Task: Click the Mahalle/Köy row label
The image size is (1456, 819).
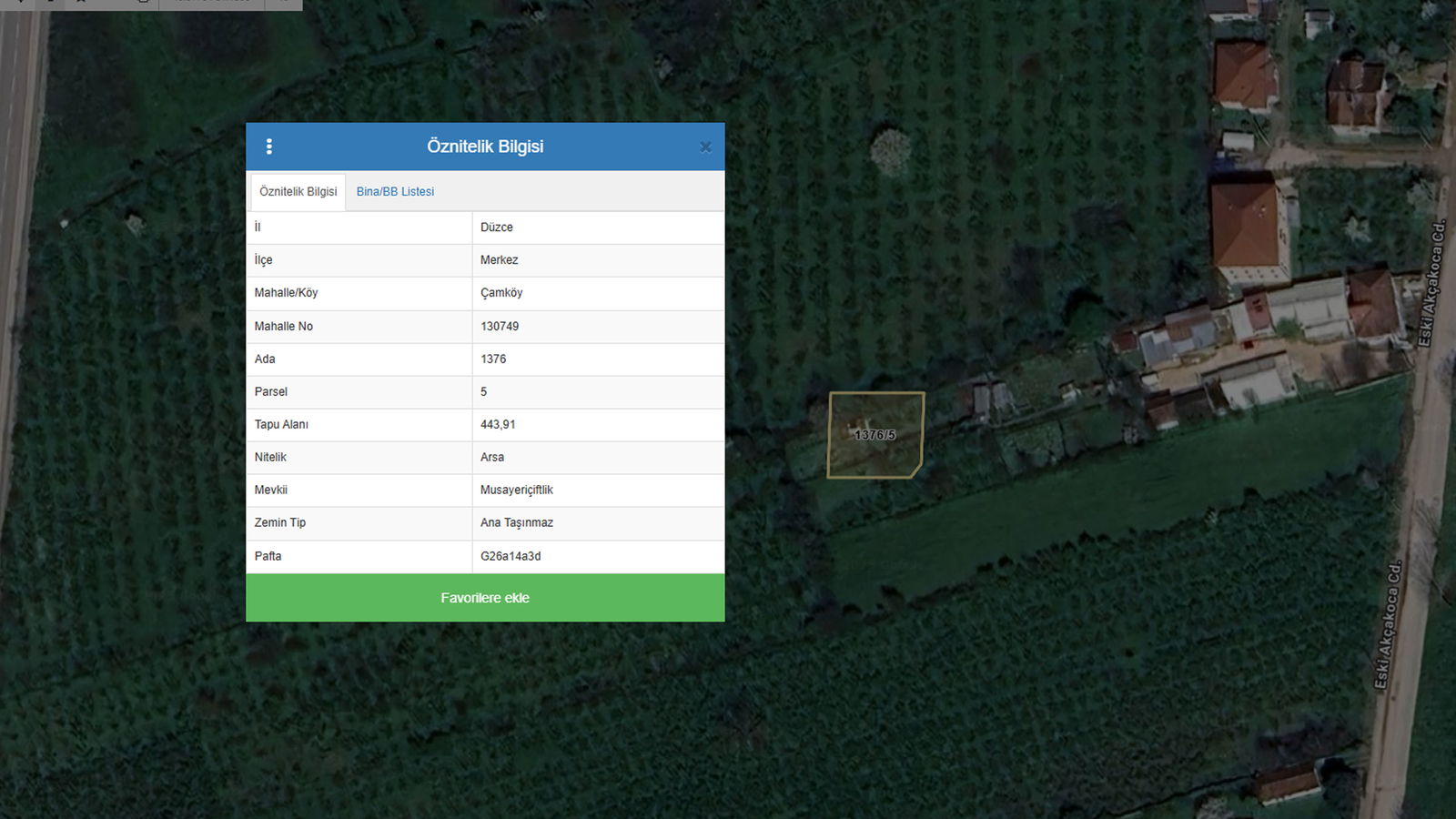Action: (286, 293)
